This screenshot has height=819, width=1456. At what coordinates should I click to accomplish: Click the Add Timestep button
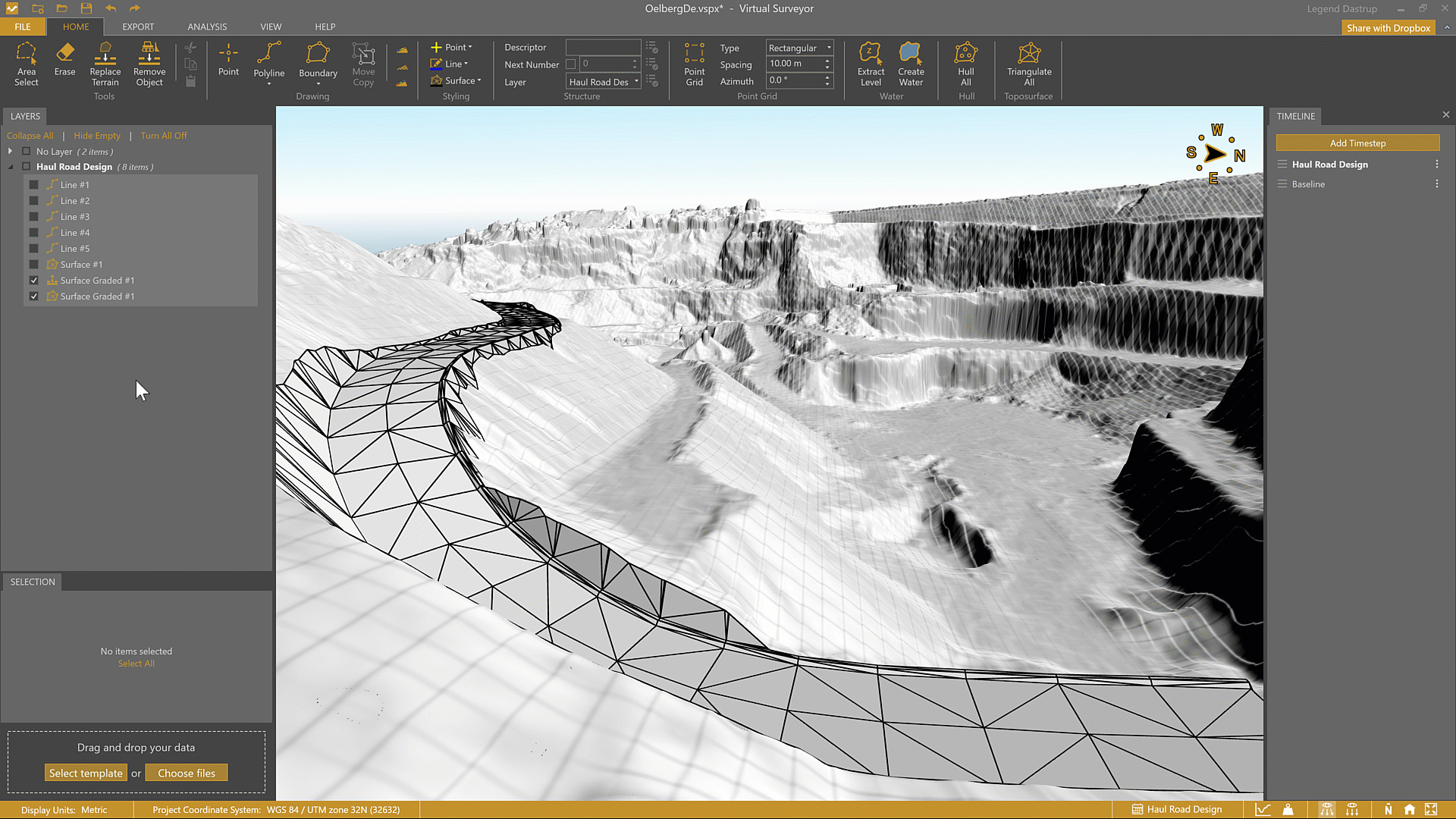click(1357, 143)
